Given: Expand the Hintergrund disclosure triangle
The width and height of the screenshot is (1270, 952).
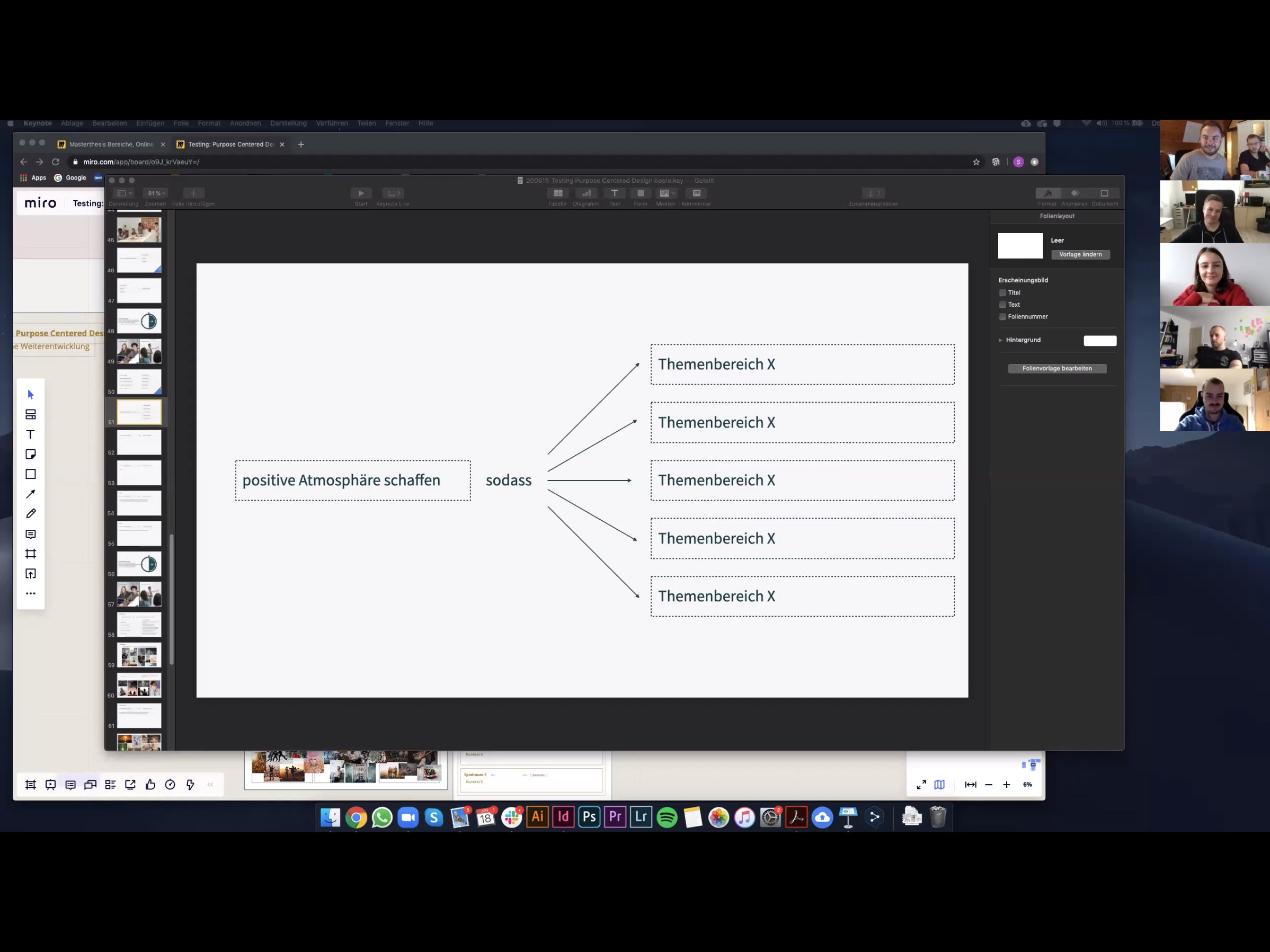Looking at the screenshot, I should click(1000, 341).
